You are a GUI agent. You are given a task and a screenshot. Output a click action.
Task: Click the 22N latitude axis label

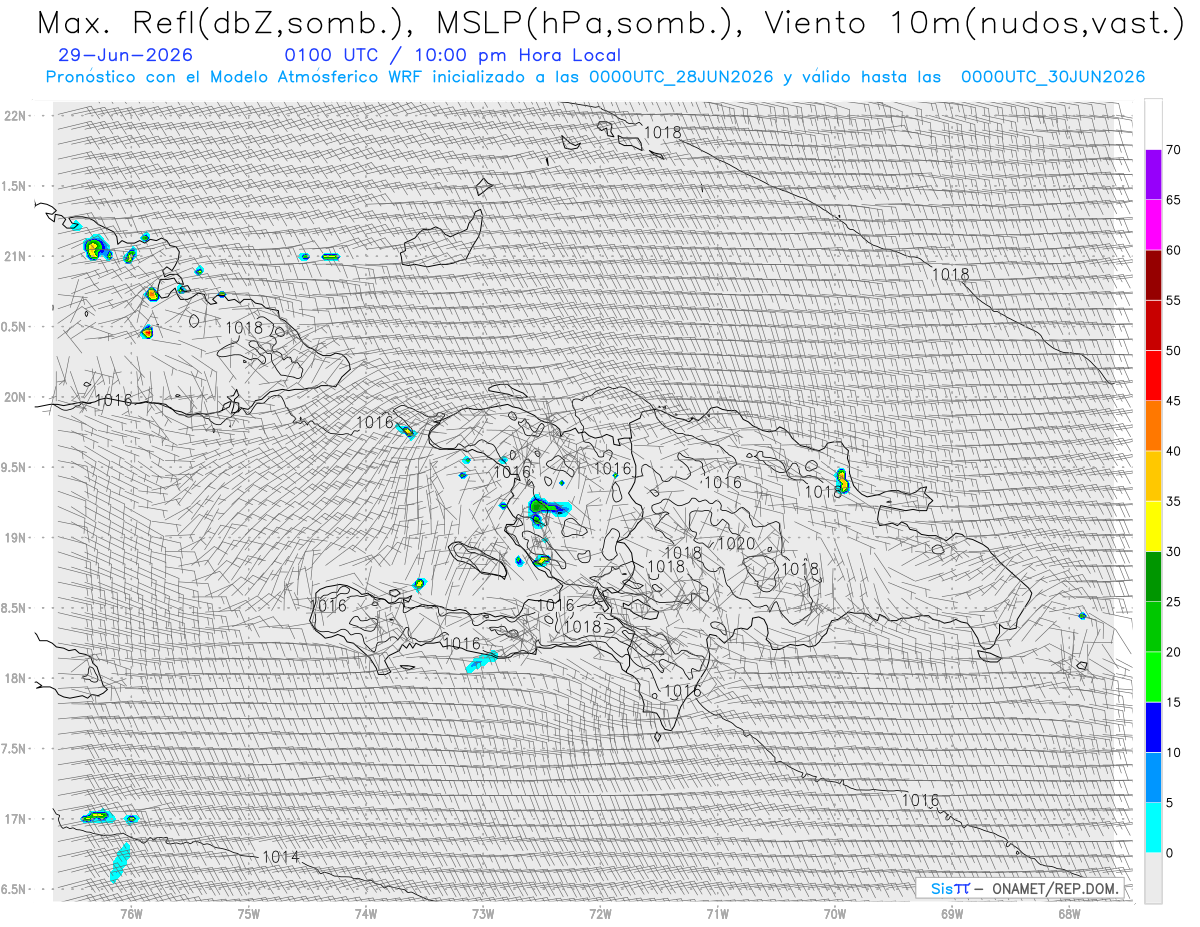click(x=15, y=115)
